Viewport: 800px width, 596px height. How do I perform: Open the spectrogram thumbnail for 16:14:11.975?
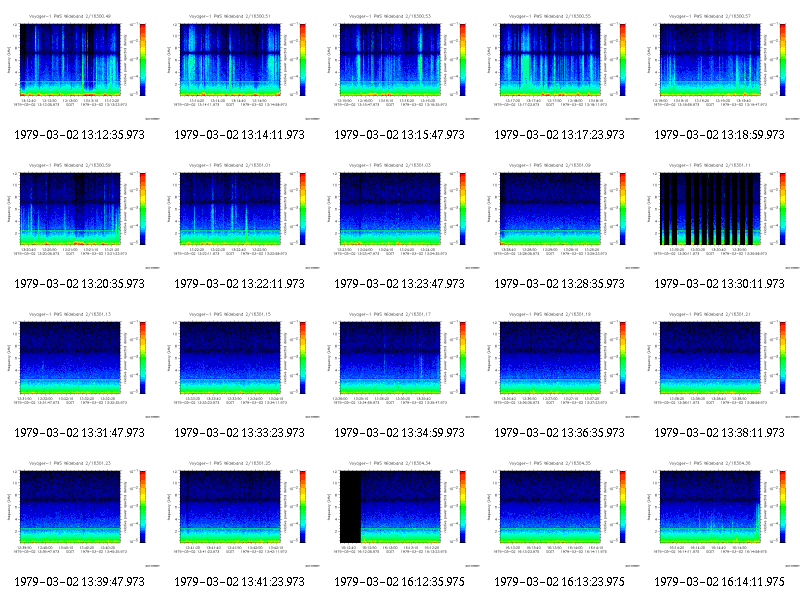720,513
